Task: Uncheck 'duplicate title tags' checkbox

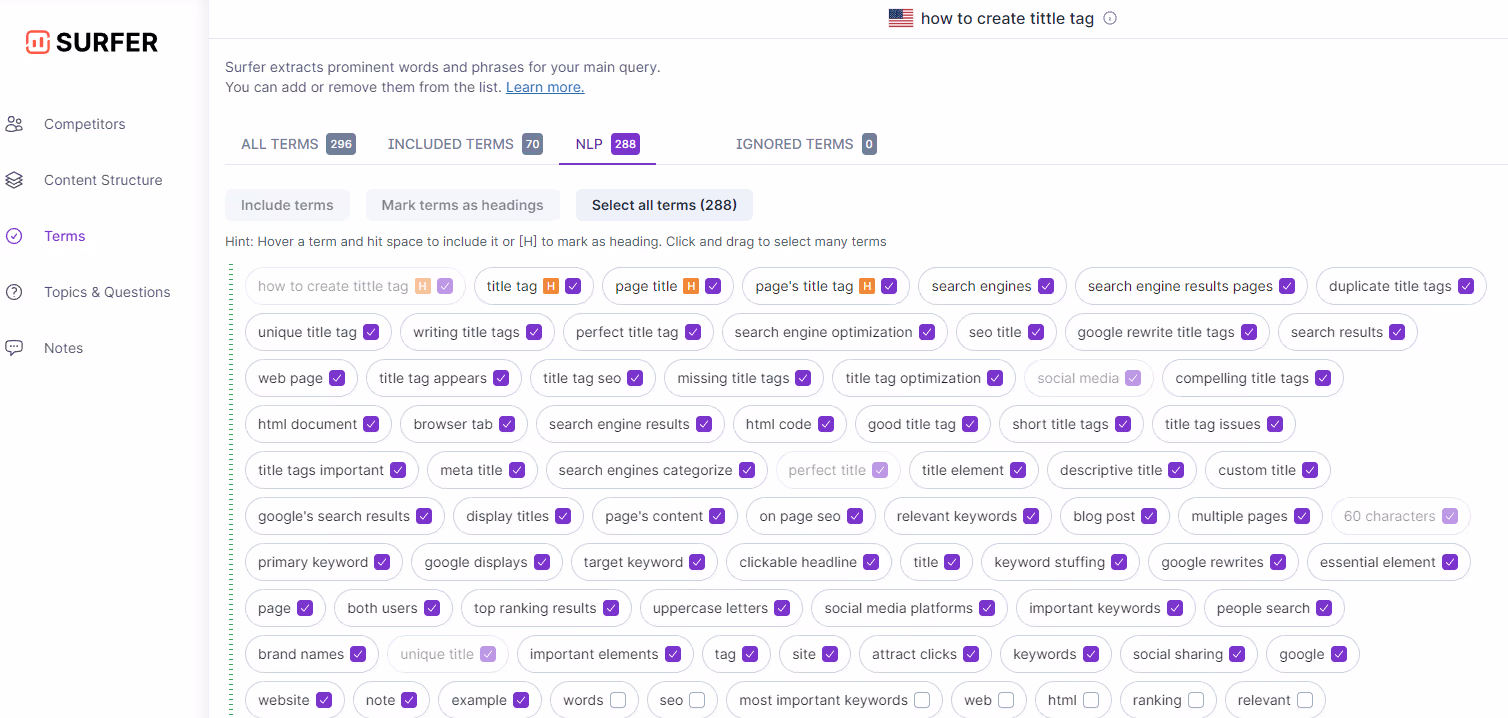Action: pyautogui.click(x=1466, y=286)
